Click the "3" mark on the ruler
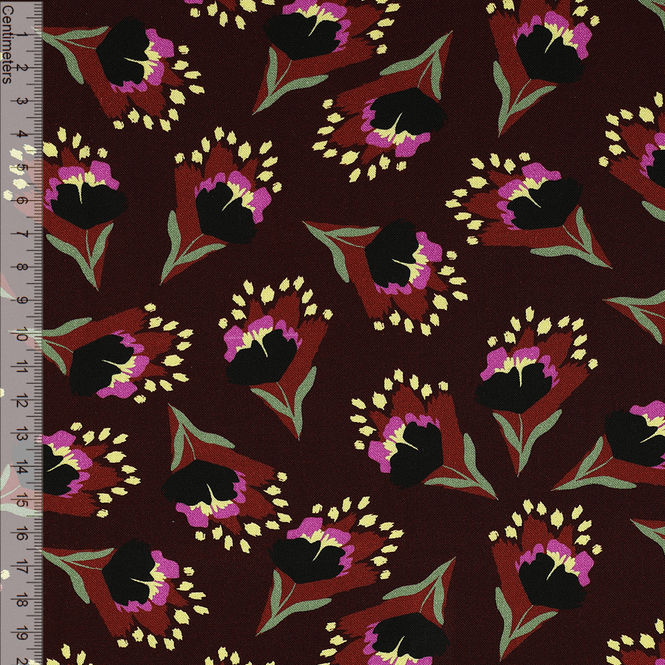 pos(22,101)
